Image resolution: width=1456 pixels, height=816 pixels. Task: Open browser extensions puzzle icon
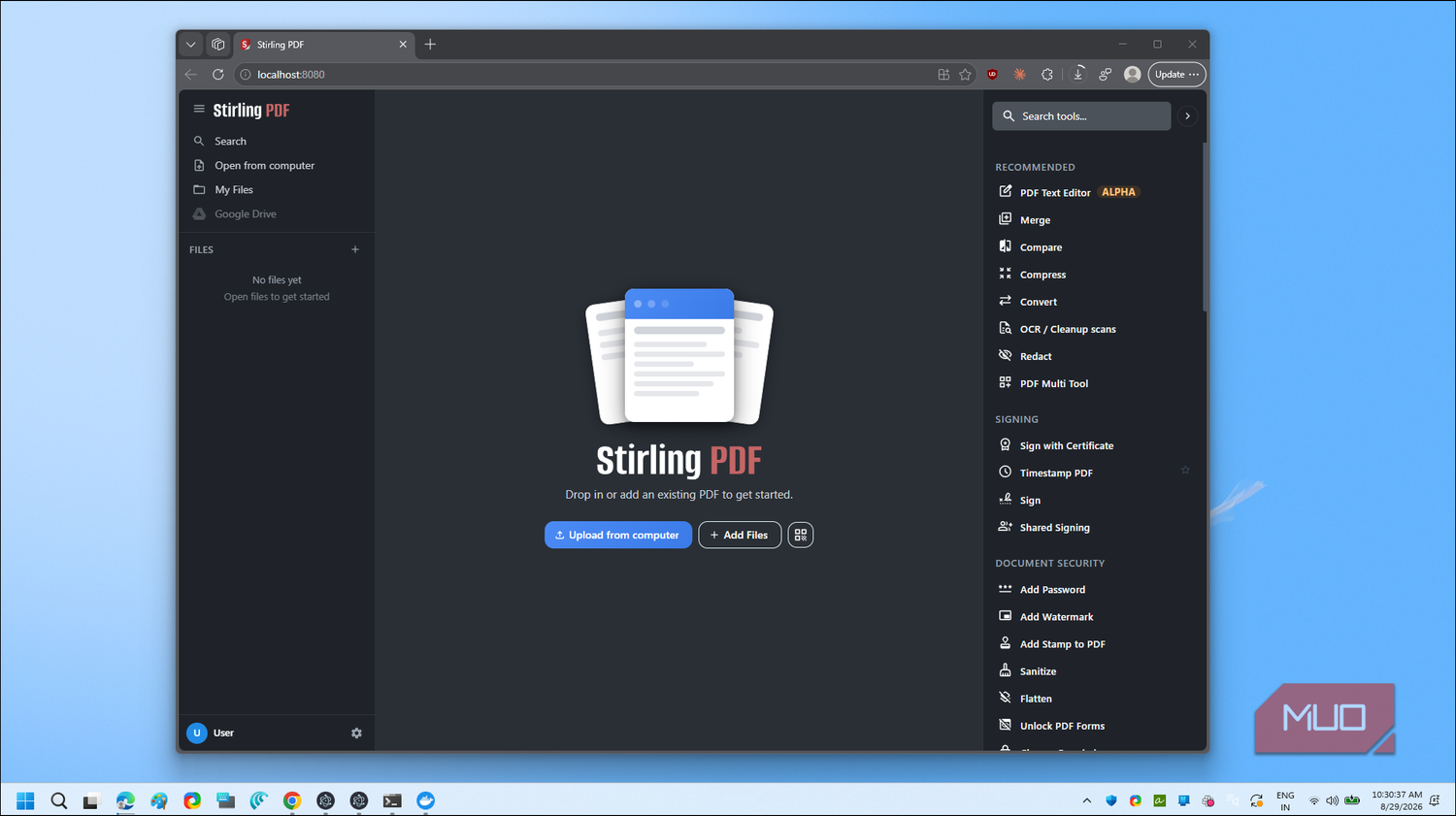click(x=1047, y=74)
